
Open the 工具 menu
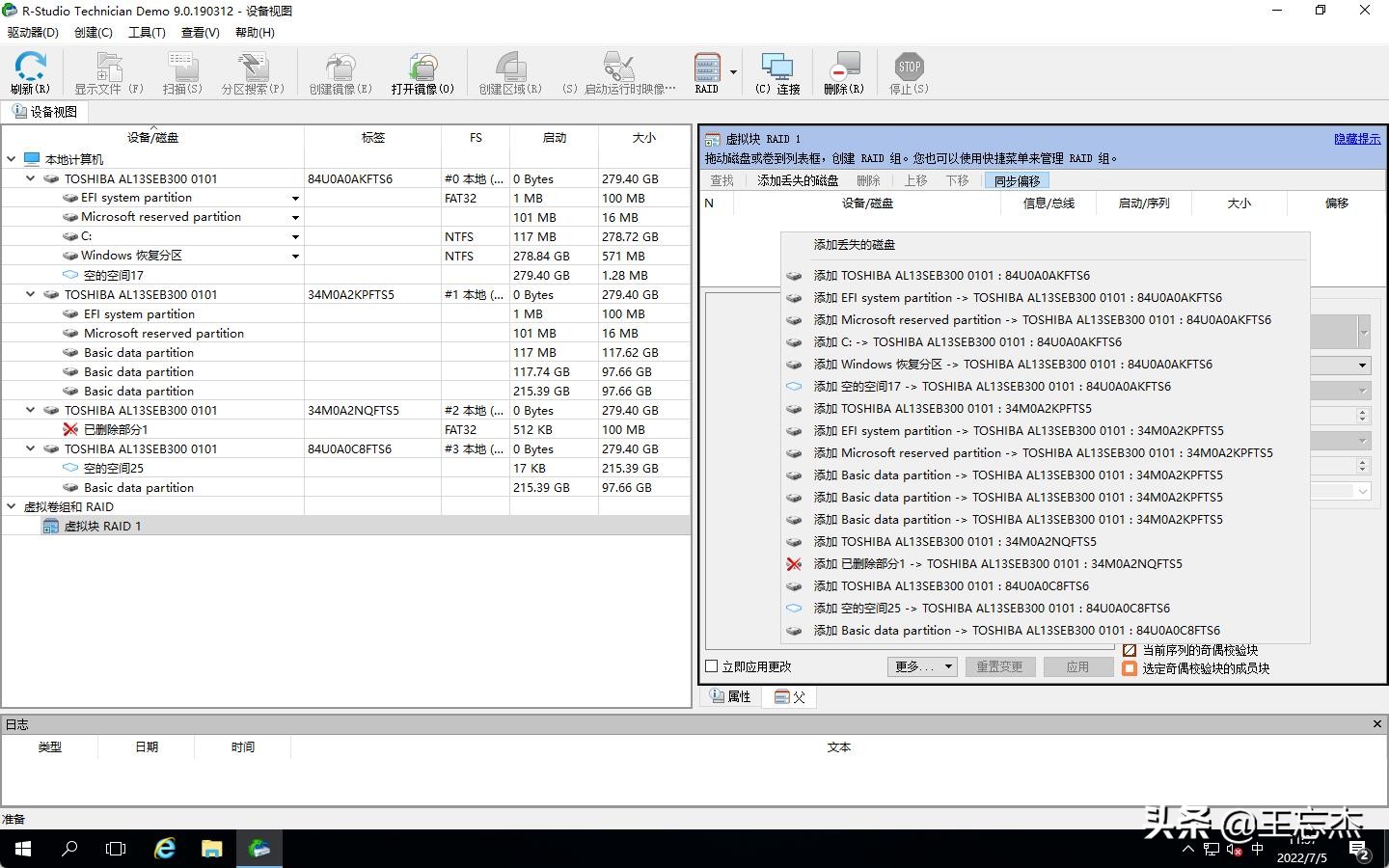[x=147, y=32]
